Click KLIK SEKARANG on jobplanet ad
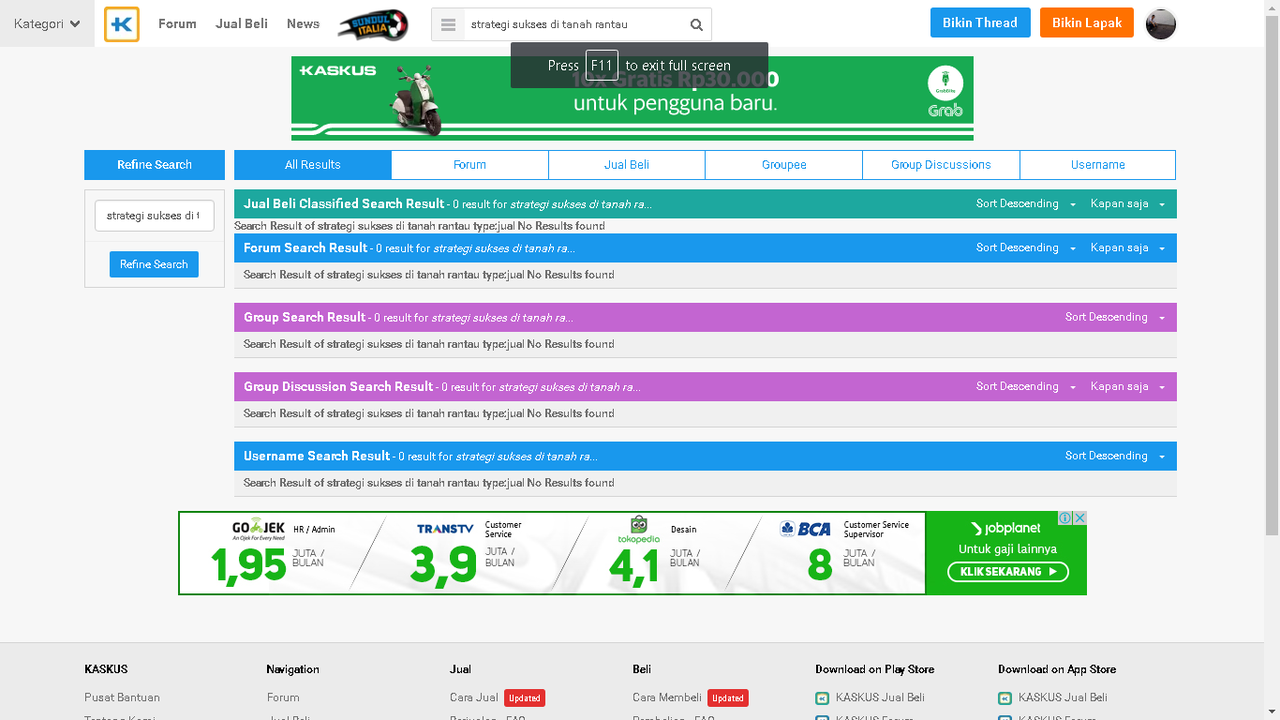This screenshot has height=720, width=1280. [1008, 572]
